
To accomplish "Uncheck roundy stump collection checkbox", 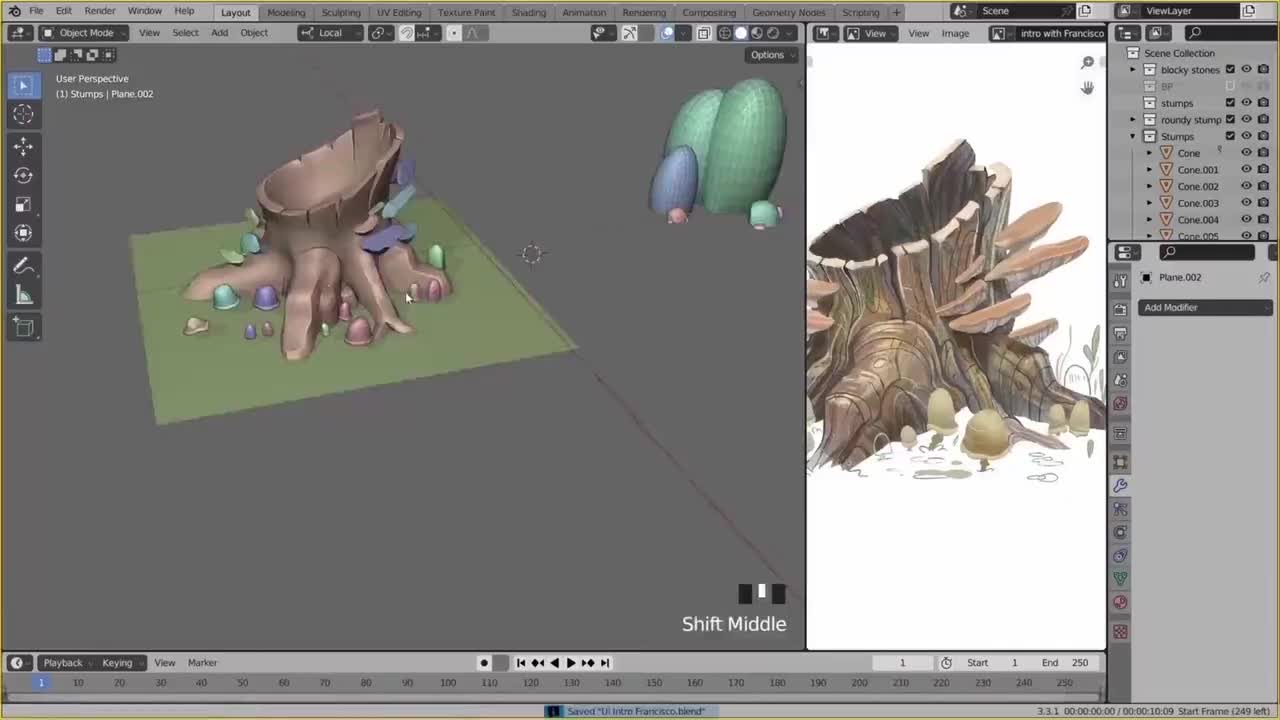I will [1230, 120].
